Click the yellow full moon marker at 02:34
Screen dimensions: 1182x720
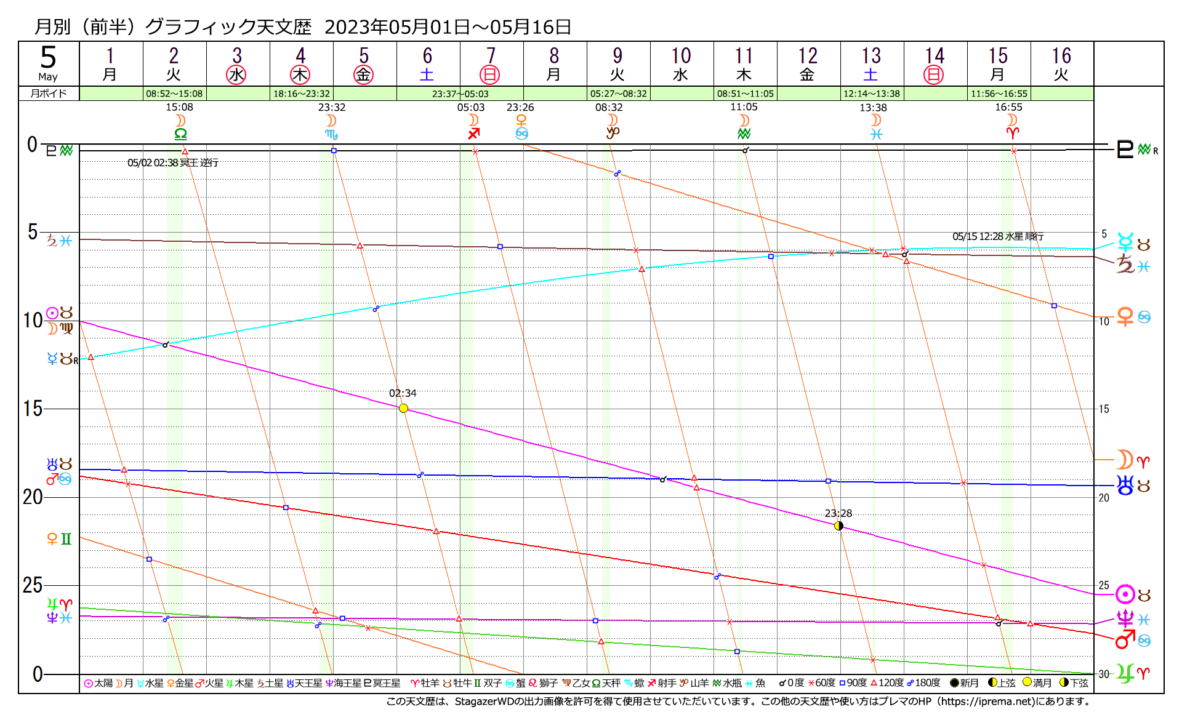[x=403, y=408]
